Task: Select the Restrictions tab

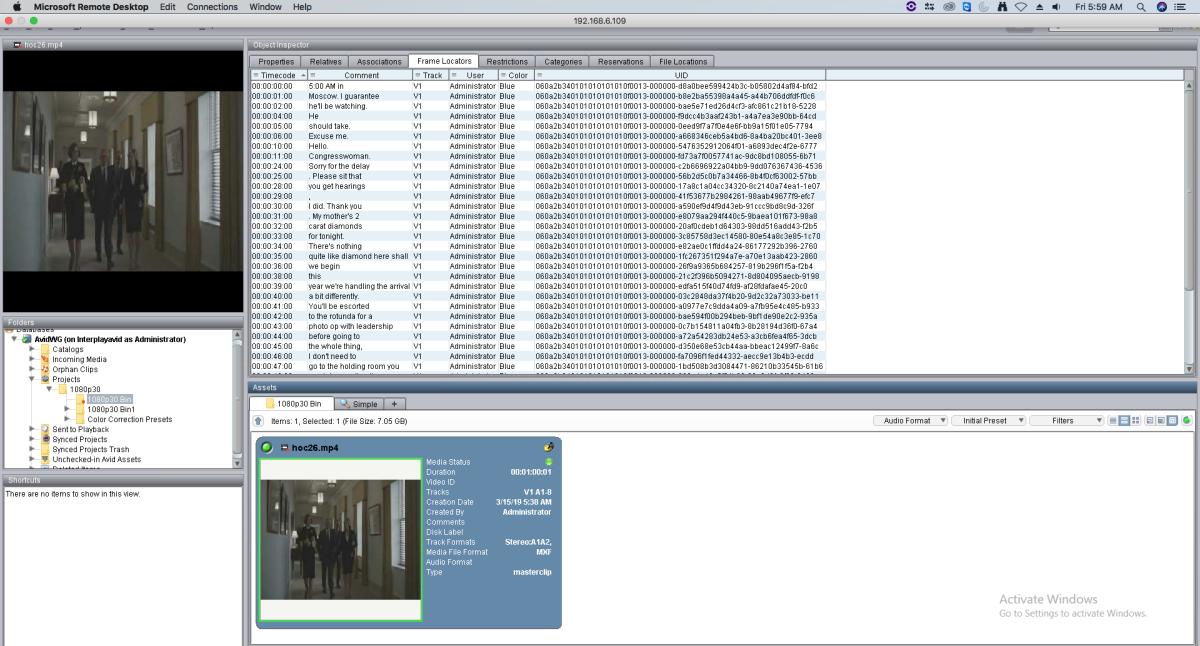Action: [x=507, y=62]
